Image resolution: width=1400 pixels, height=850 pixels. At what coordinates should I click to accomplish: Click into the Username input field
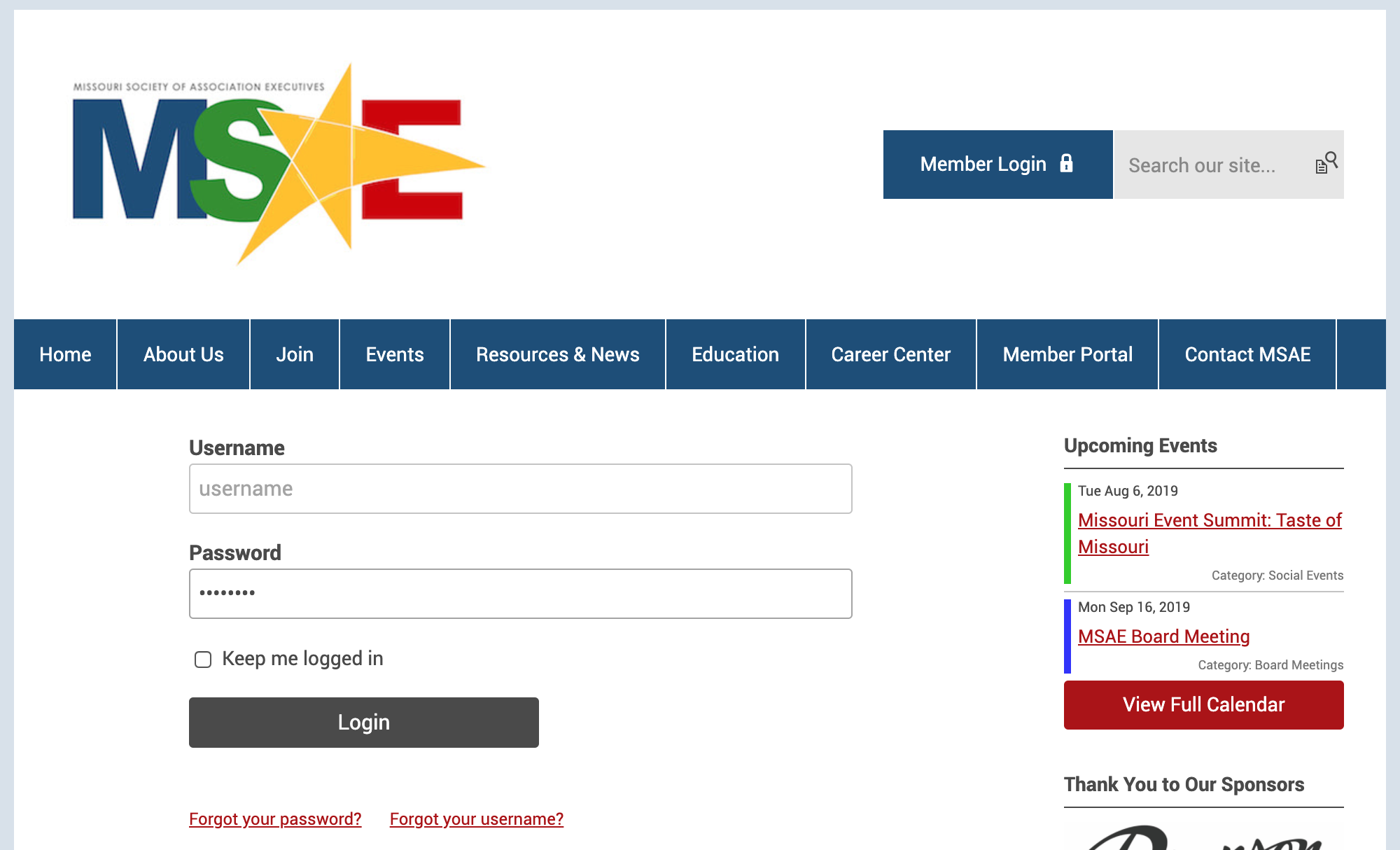coord(521,489)
